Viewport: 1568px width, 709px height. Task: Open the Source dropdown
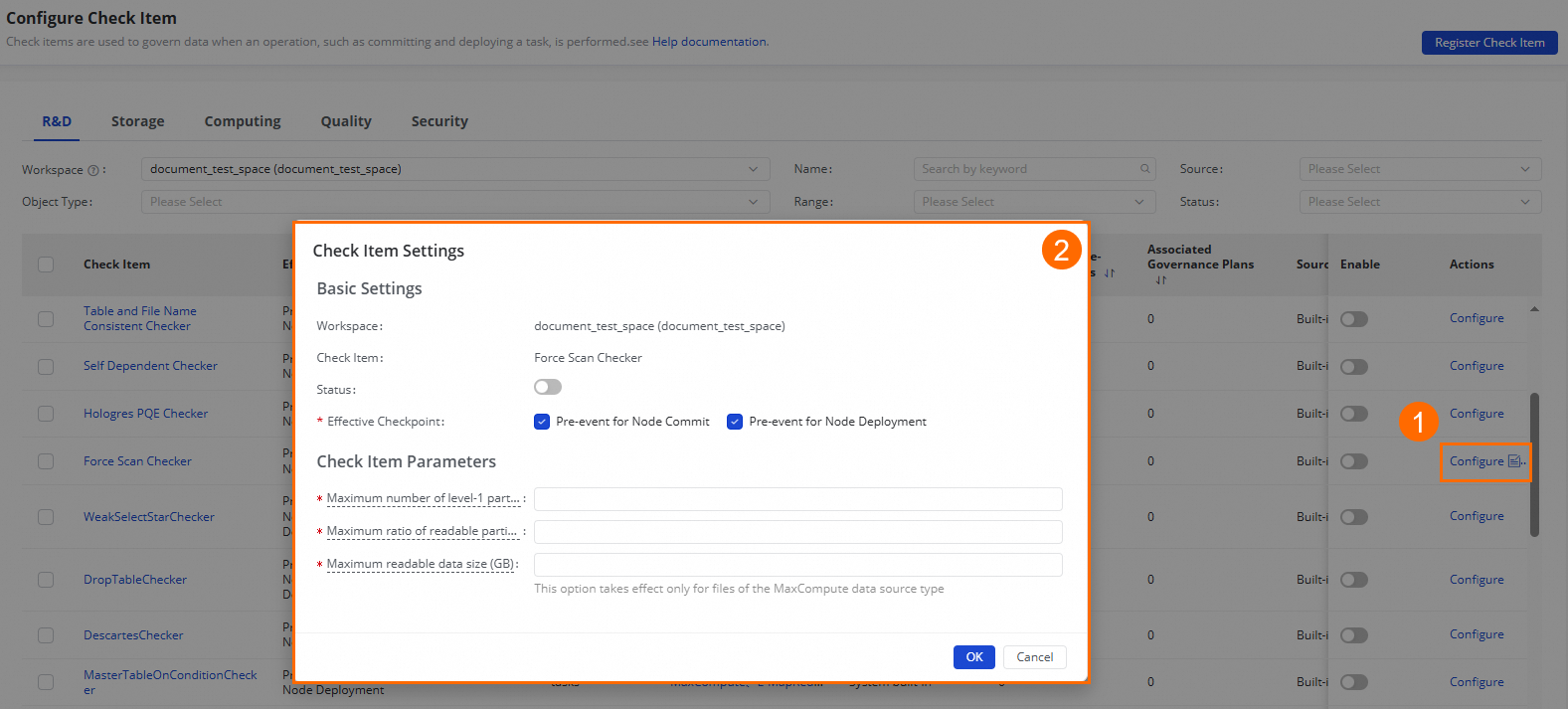click(x=1420, y=169)
